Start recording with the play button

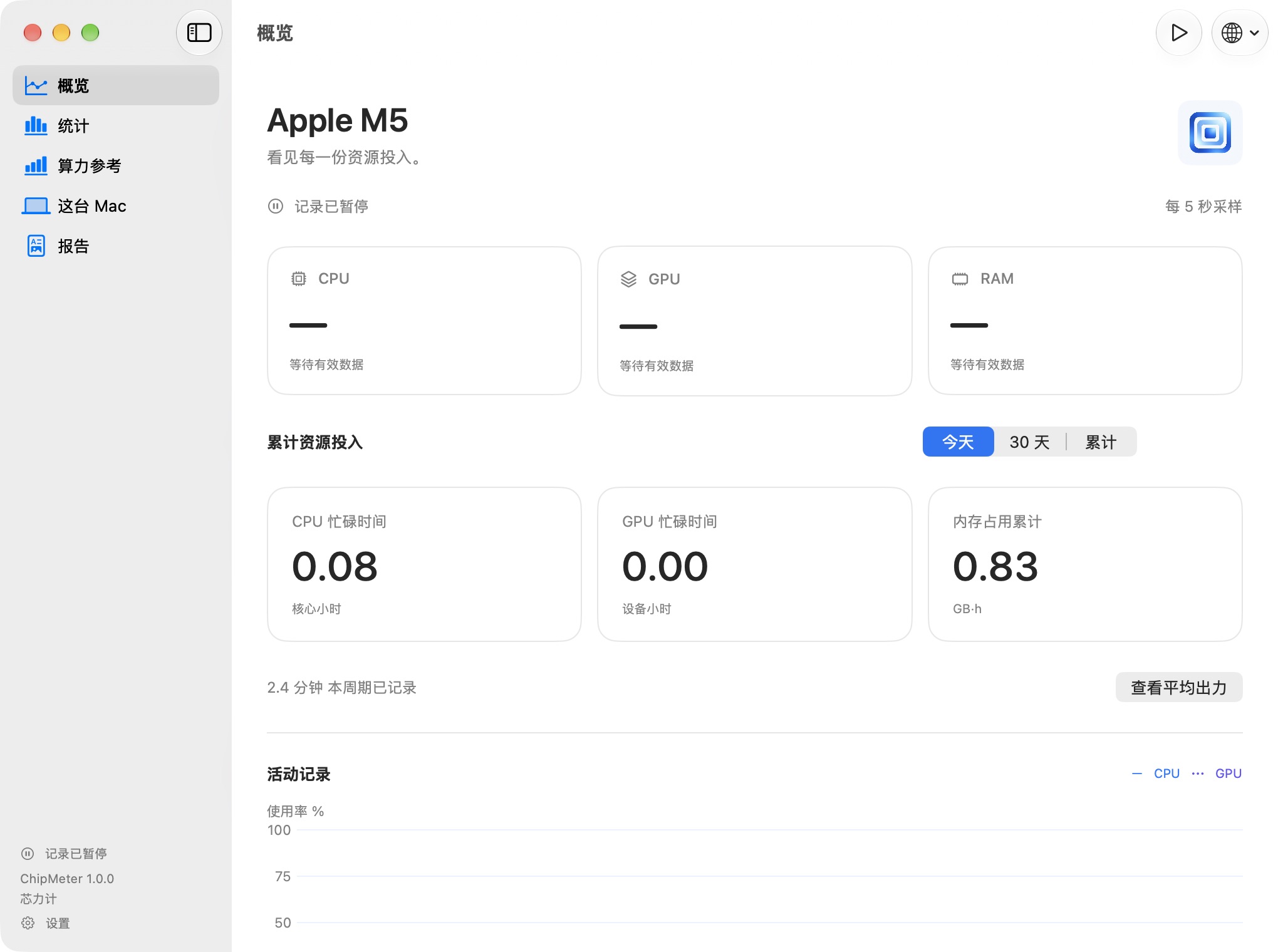click(x=1178, y=33)
